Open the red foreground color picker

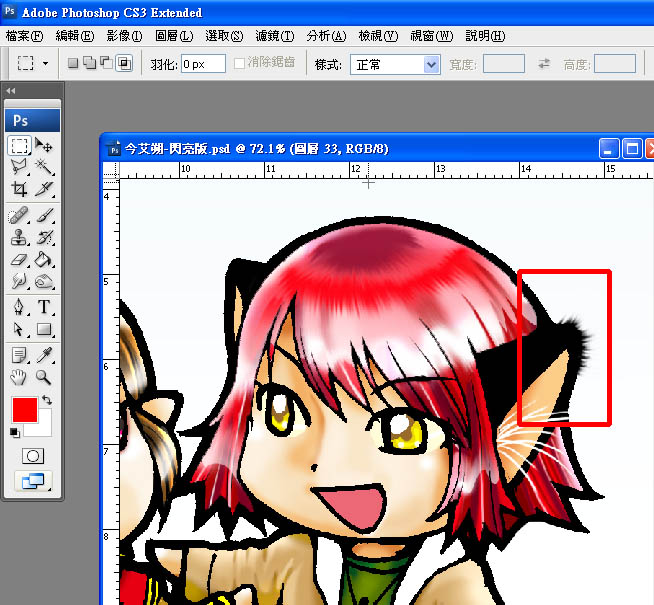pyautogui.click(x=25, y=409)
